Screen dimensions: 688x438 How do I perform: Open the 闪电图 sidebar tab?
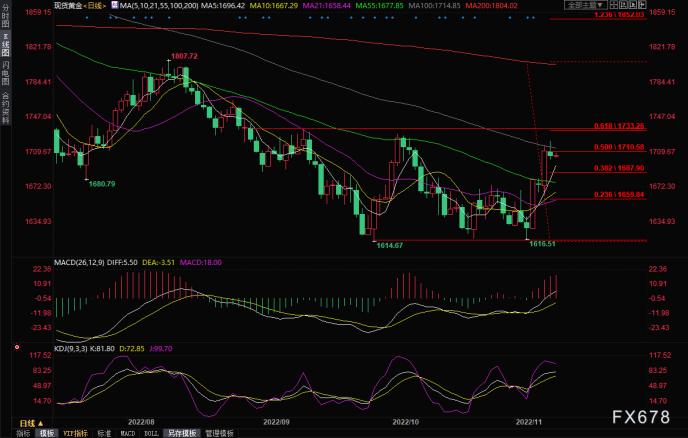pyautogui.click(x=5, y=73)
